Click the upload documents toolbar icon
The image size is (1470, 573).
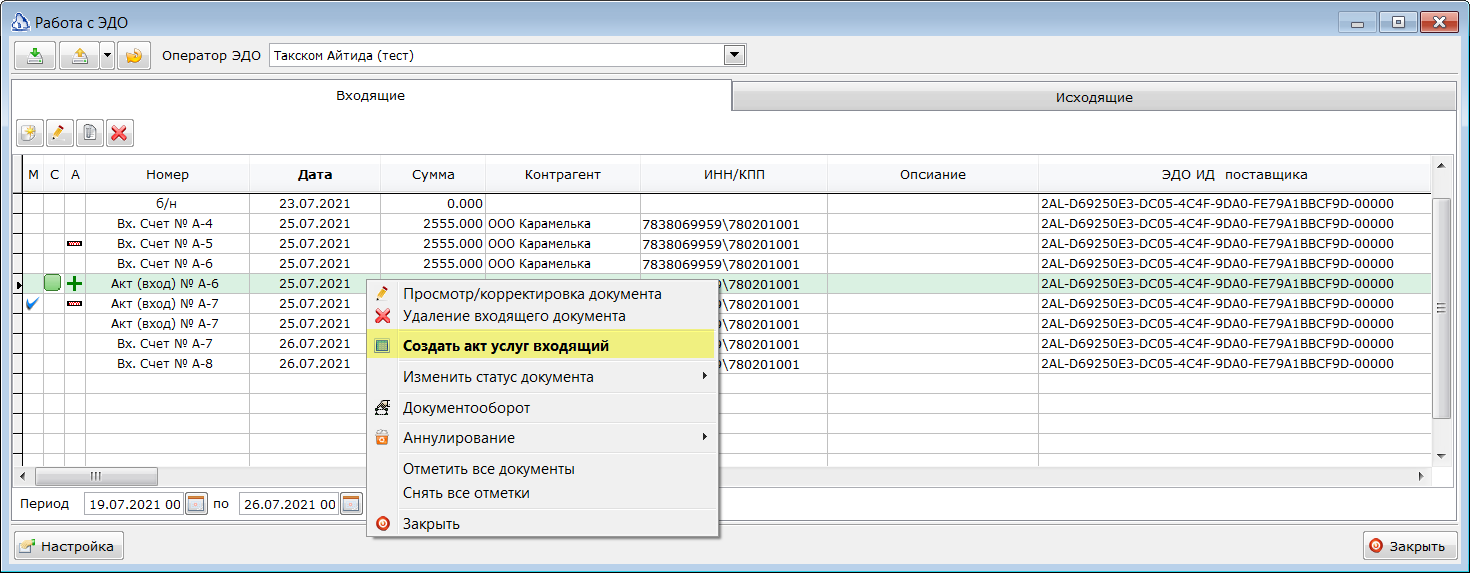pos(79,56)
